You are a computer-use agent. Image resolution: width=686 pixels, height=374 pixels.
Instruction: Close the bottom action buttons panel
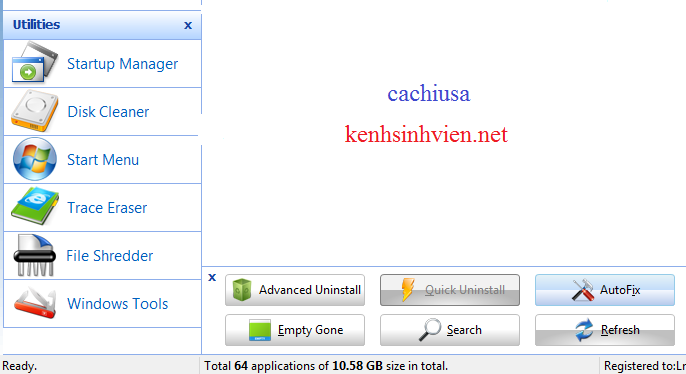(212, 277)
